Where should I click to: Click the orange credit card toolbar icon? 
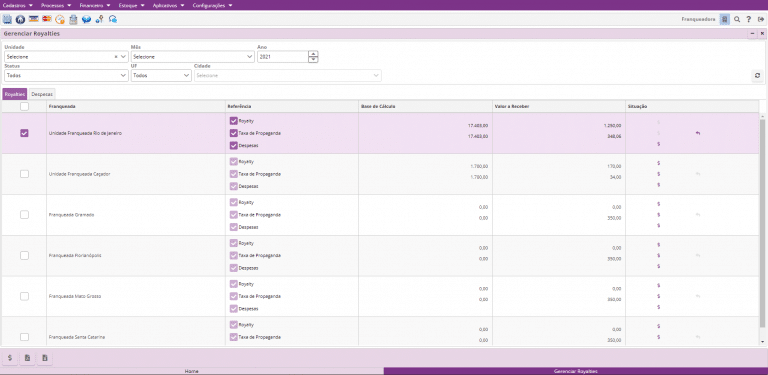coord(47,20)
